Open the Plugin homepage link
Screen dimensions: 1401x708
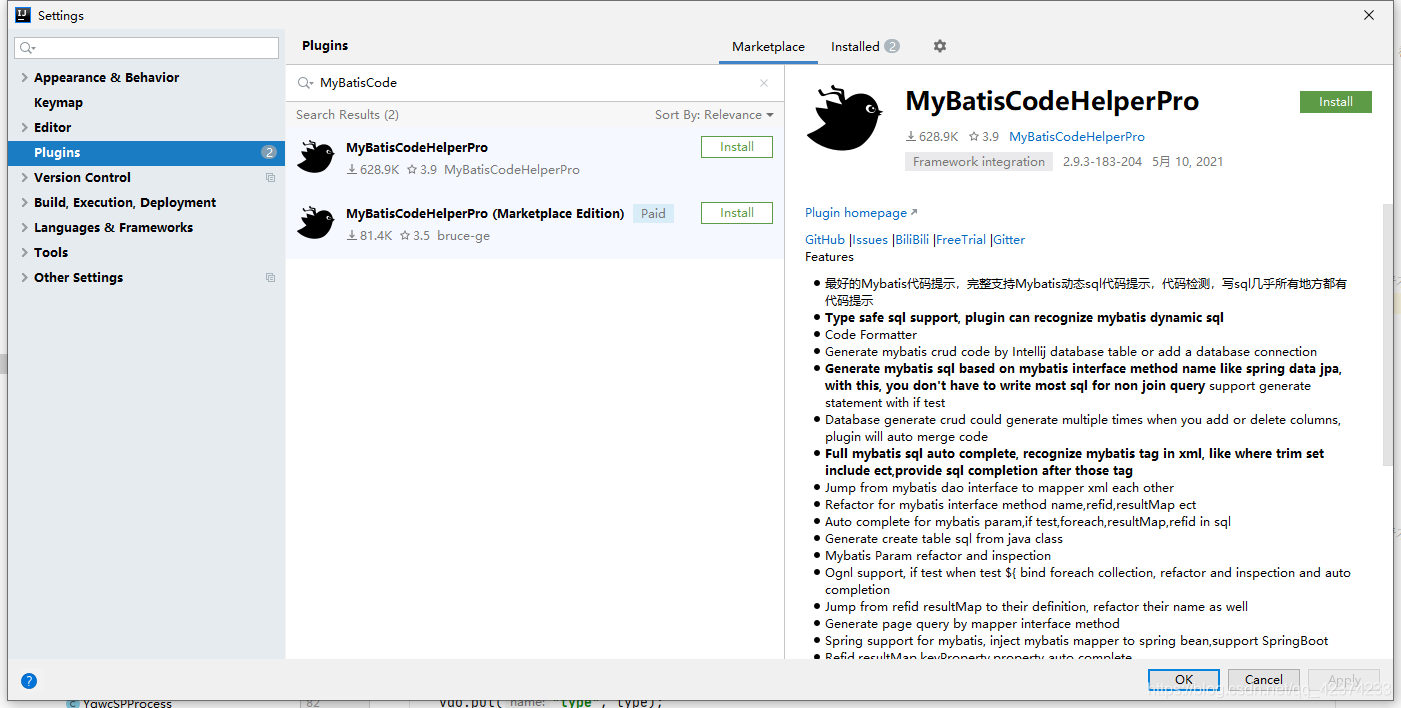pyautogui.click(x=861, y=213)
